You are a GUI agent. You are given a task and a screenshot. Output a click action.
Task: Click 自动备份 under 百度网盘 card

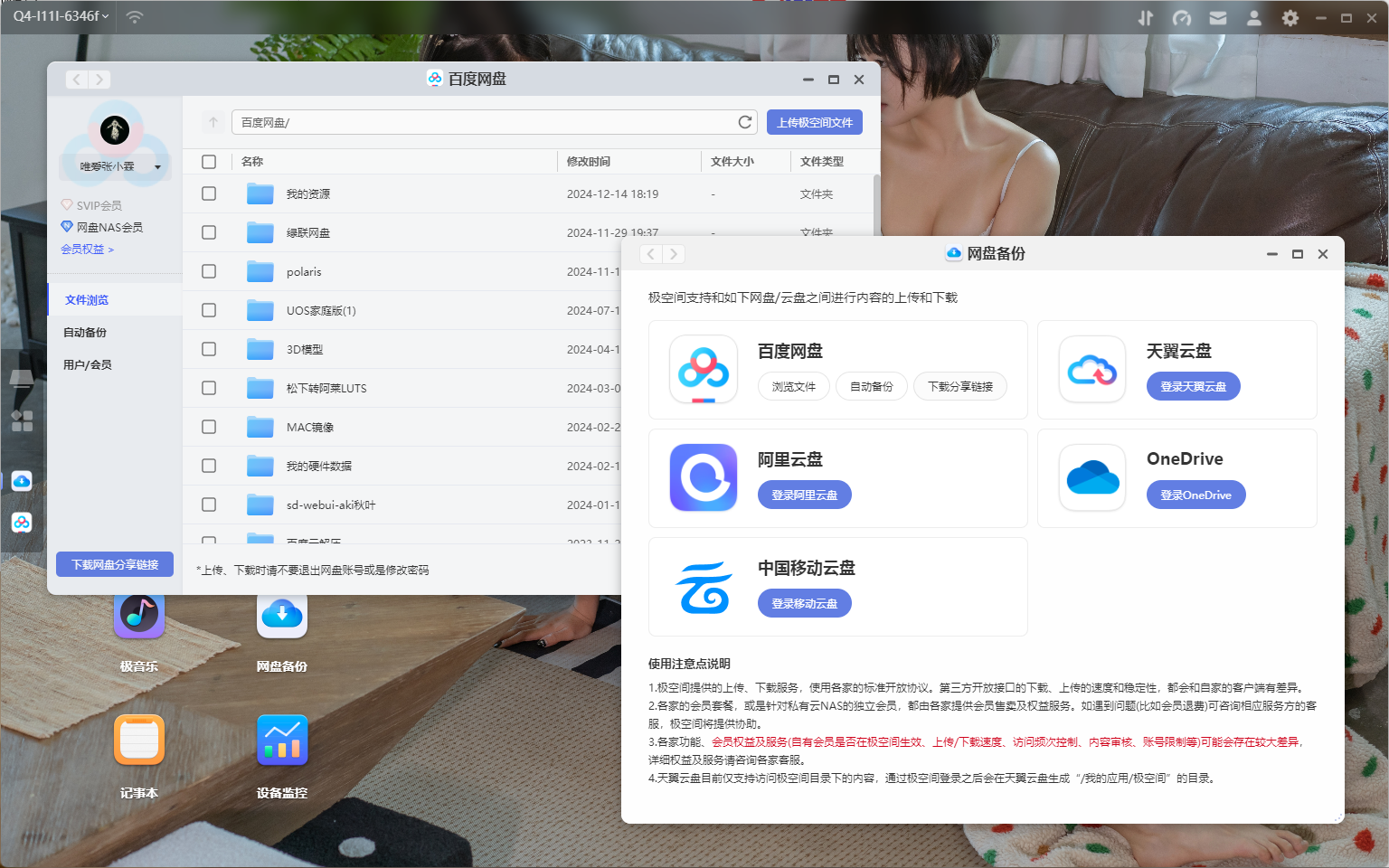click(872, 387)
